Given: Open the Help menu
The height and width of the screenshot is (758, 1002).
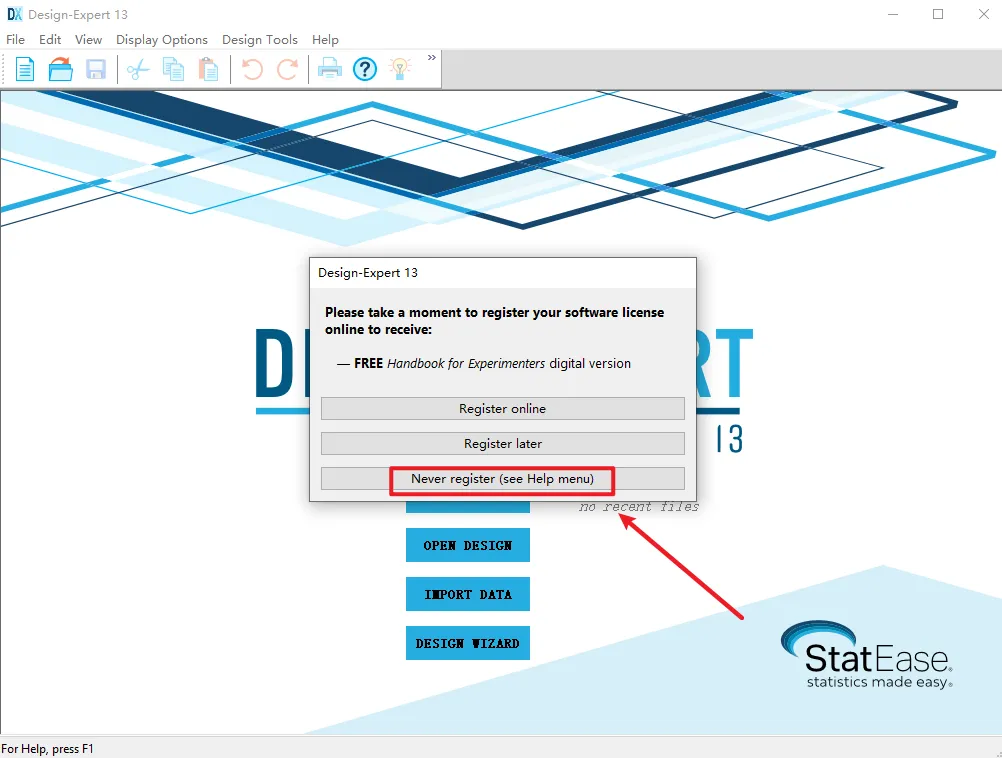Looking at the screenshot, I should click(325, 40).
